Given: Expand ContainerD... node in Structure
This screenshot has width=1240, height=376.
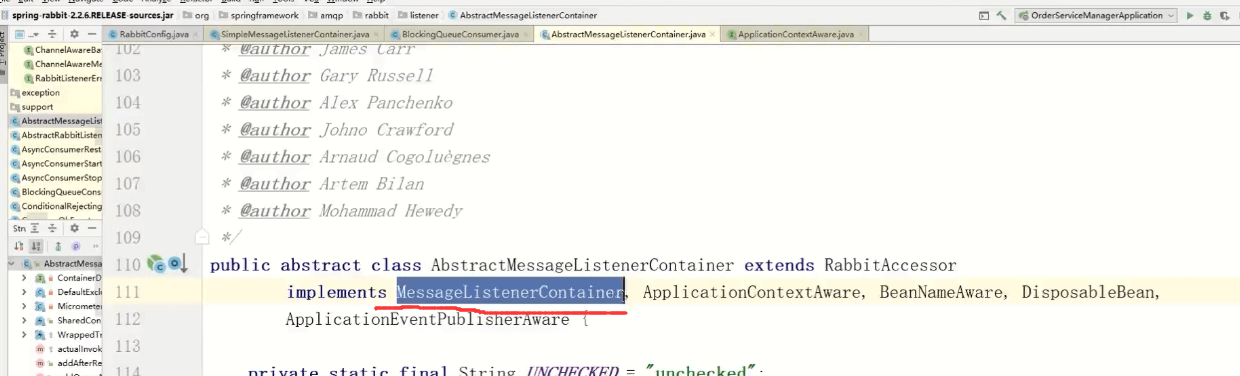Looking at the screenshot, I should tap(25, 277).
